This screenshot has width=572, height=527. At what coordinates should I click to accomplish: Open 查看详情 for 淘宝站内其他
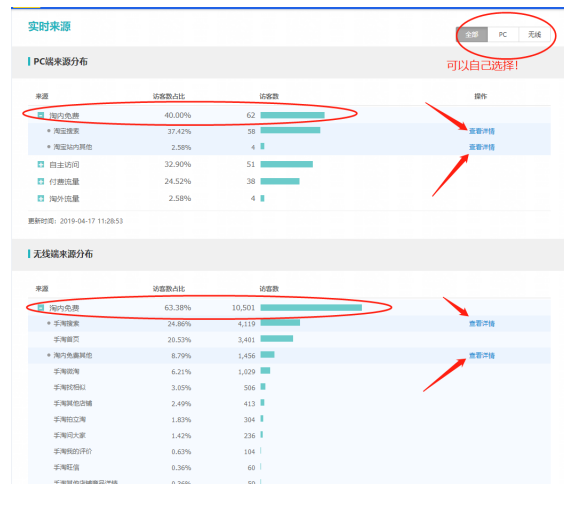(x=482, y=147)
